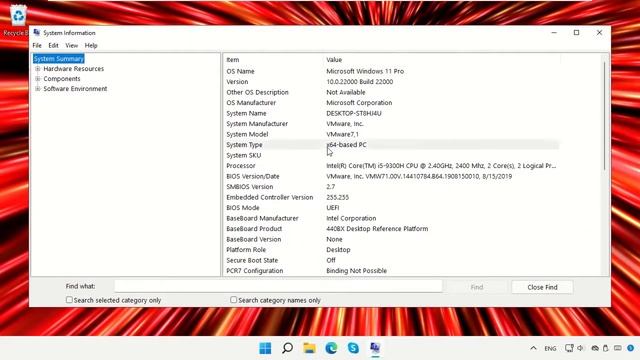Open the File menu
The height and width of the screenshot is (360, 640).
point(37,45)
